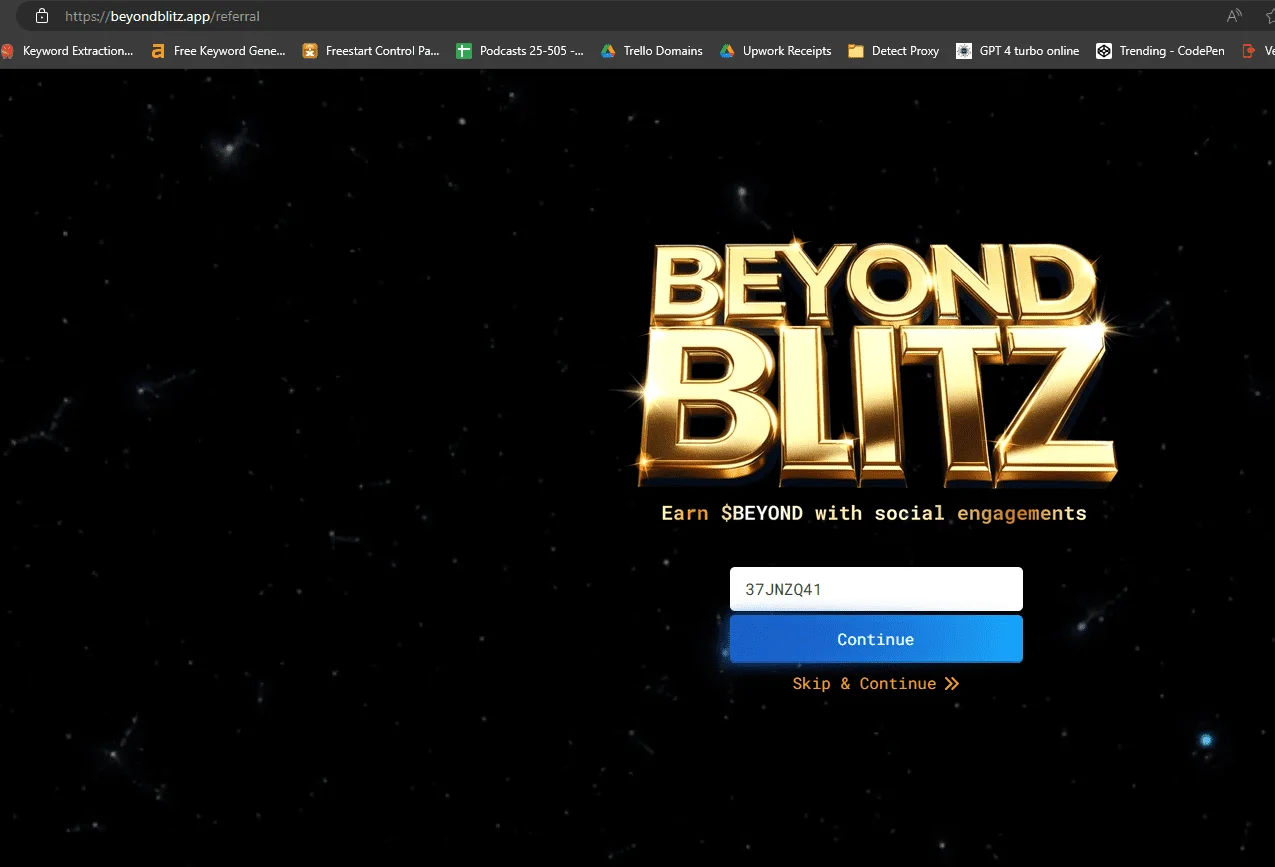Click the green Podcasts sheet icon
Image resolution: width=1275 pixels, height=867 pixels.
click(x=464, y=51)
